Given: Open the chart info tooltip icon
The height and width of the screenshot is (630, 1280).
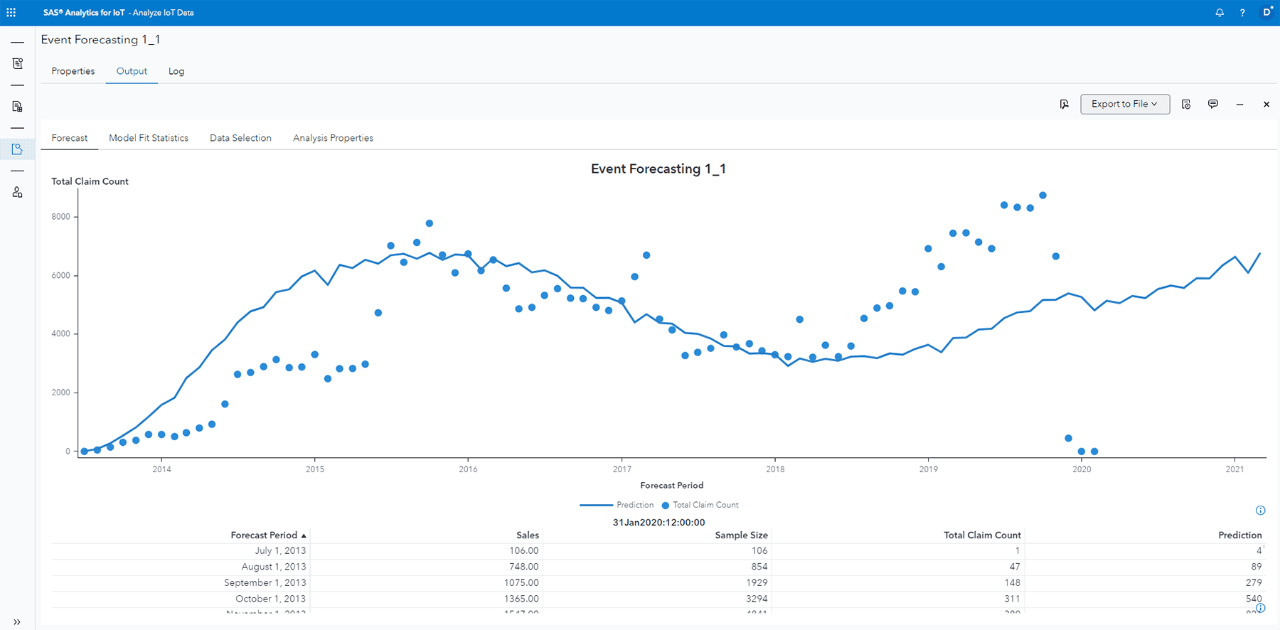Looking at the screenshot, I should pos(1260,510).
